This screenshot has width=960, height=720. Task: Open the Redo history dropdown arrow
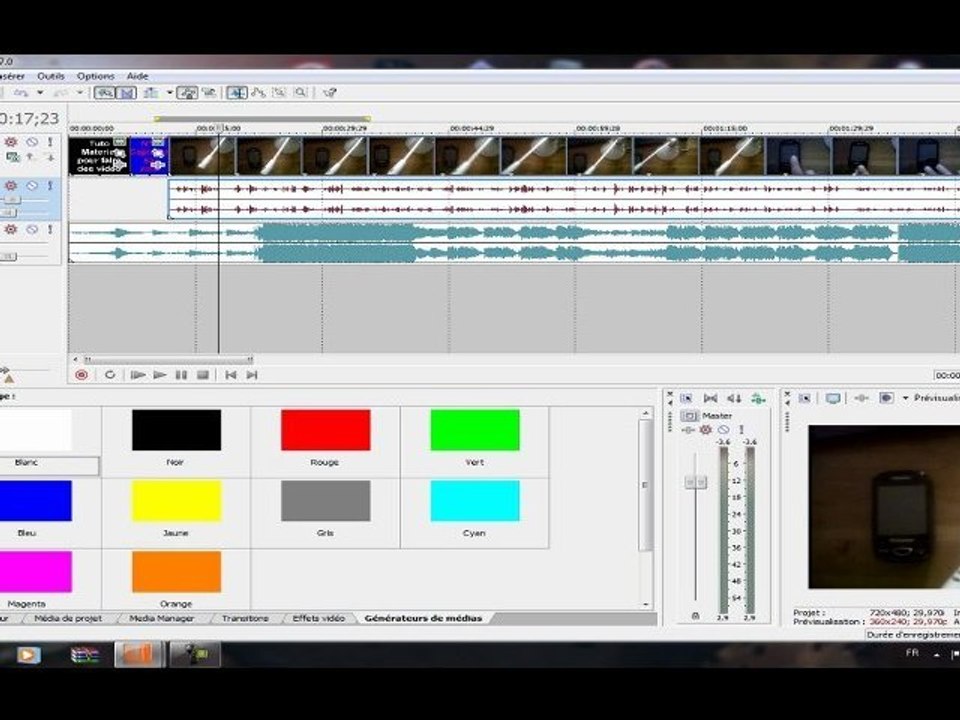point(80,92)
